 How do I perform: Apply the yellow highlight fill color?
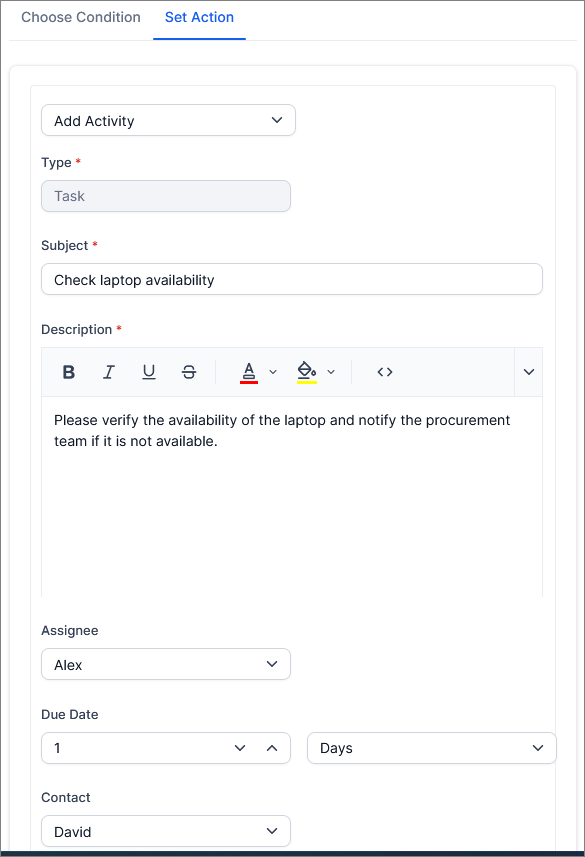pos(307,373)
